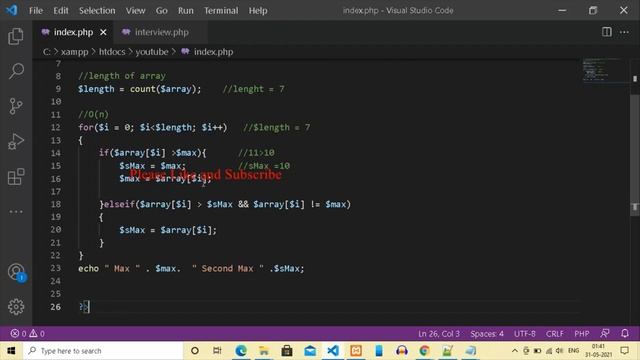Open the Go menu

[162, 11]
